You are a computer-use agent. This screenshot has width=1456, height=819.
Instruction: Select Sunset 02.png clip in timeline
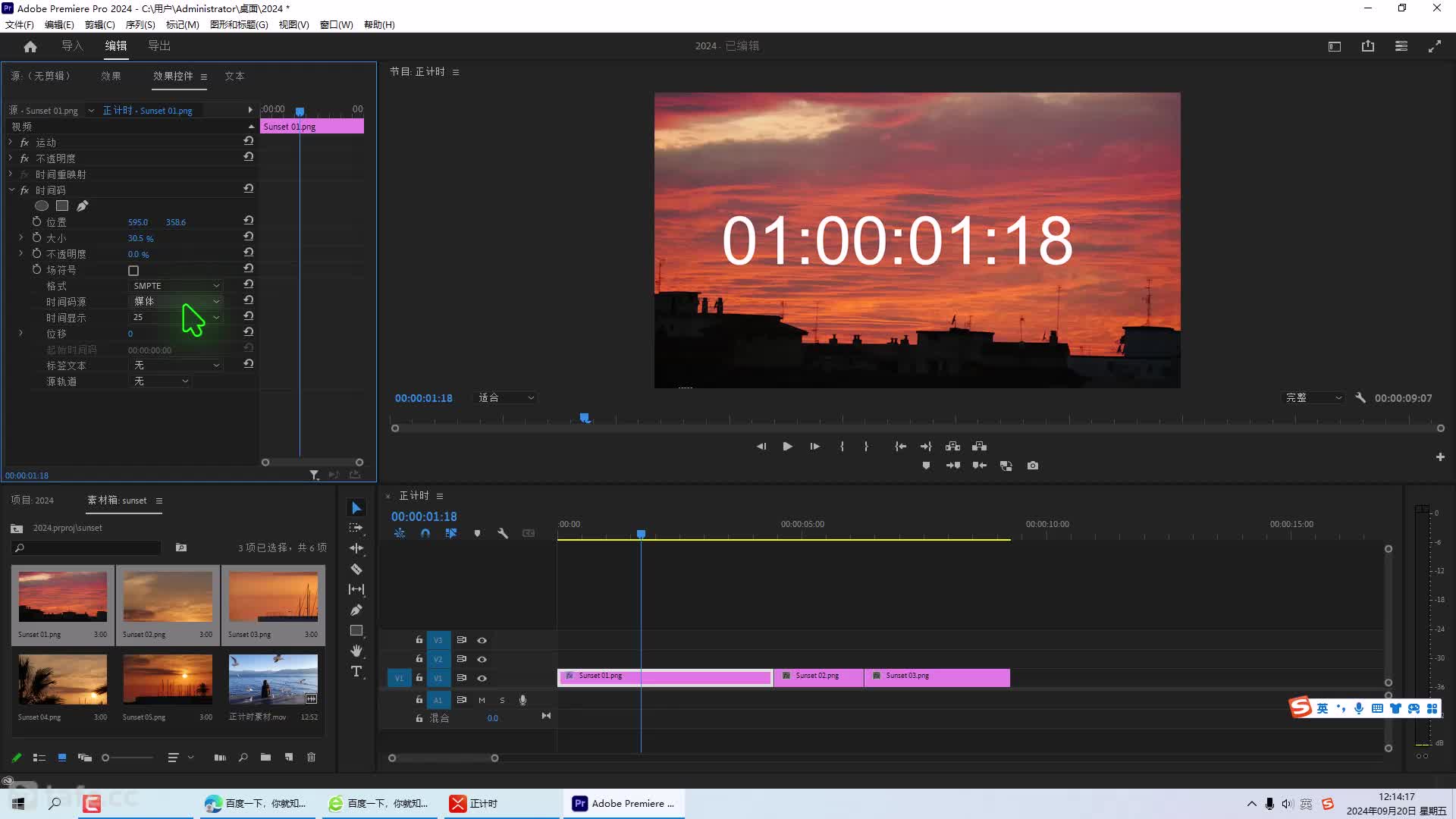point(818,677)
